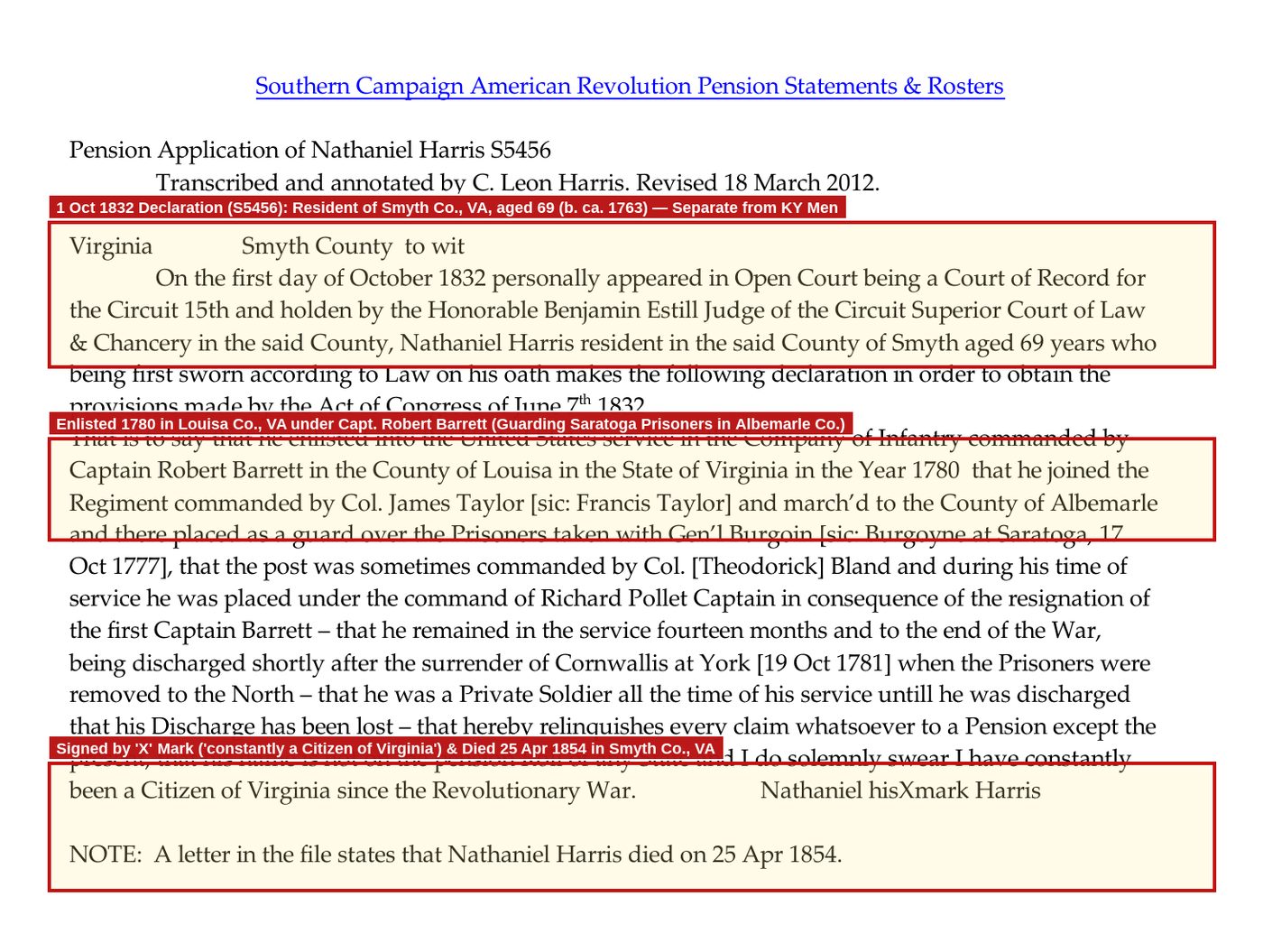The height and width of the screenshot is (952, 1263).
Task: Click the date 'Revised 18 March 2012'
Action: click(757, 182)
